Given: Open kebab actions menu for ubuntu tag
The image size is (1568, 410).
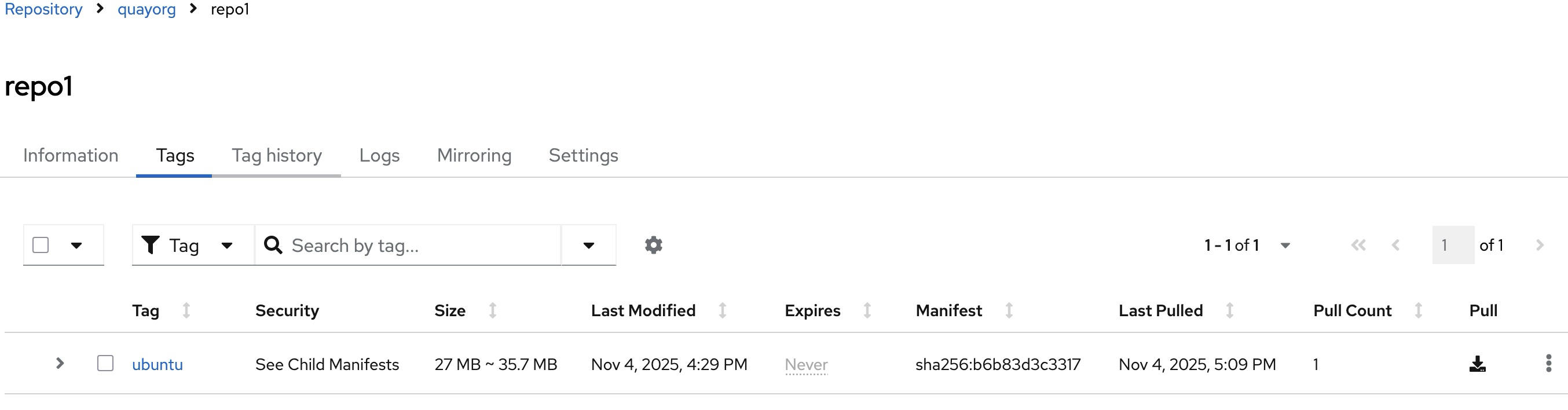Looking at the screenshot, I should coord(1548,364).
